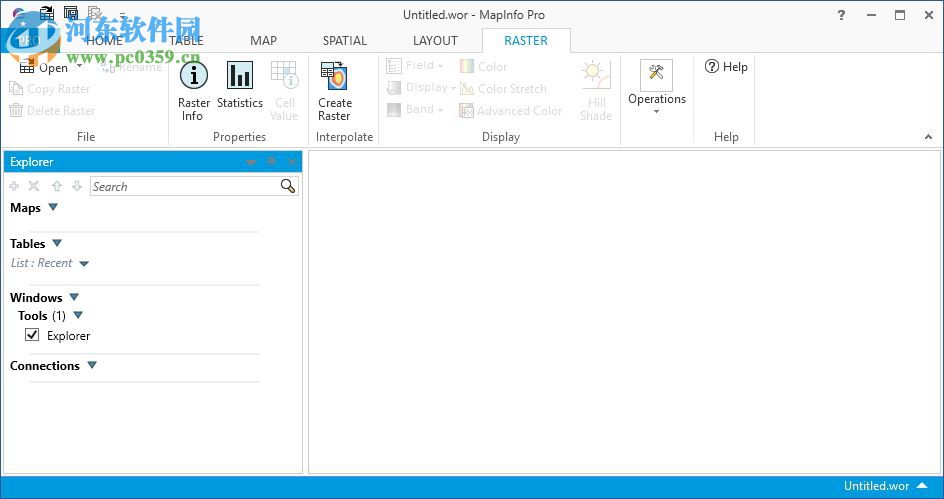Click the Close All icon in quick access toolbar

95,13
